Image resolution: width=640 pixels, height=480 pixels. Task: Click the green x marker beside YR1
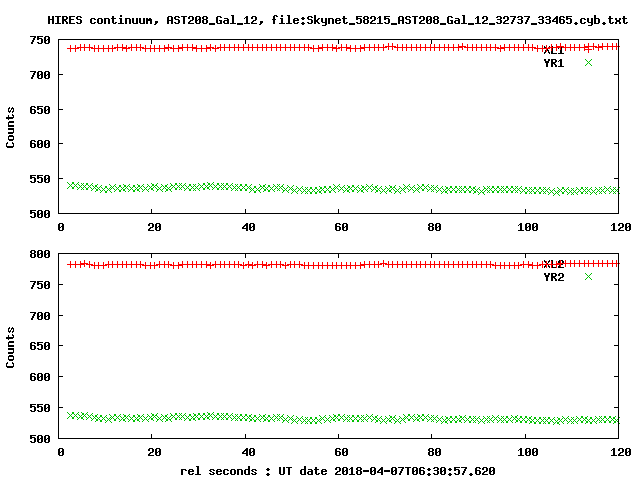[x=588, y=62]
